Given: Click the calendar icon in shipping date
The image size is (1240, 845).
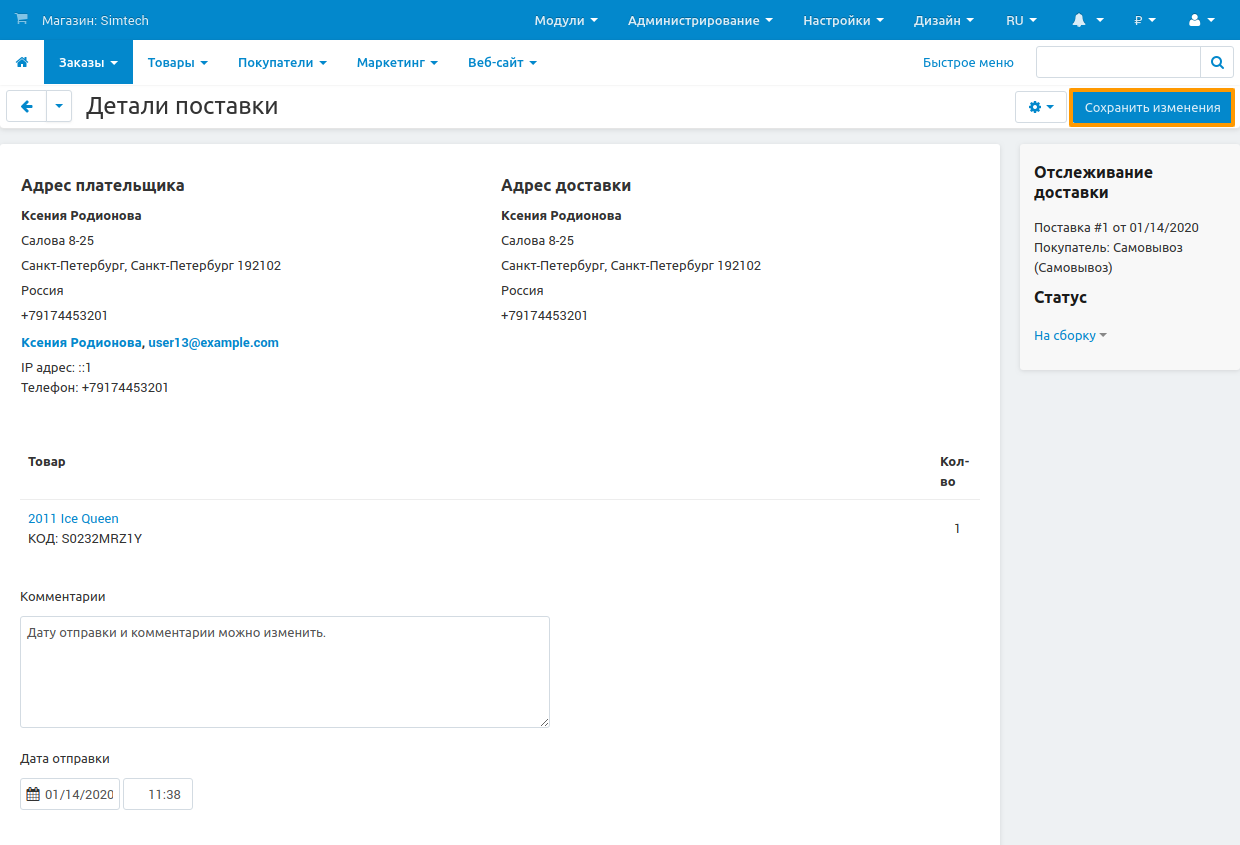Looking at the screenshot, I should point(33,794).
